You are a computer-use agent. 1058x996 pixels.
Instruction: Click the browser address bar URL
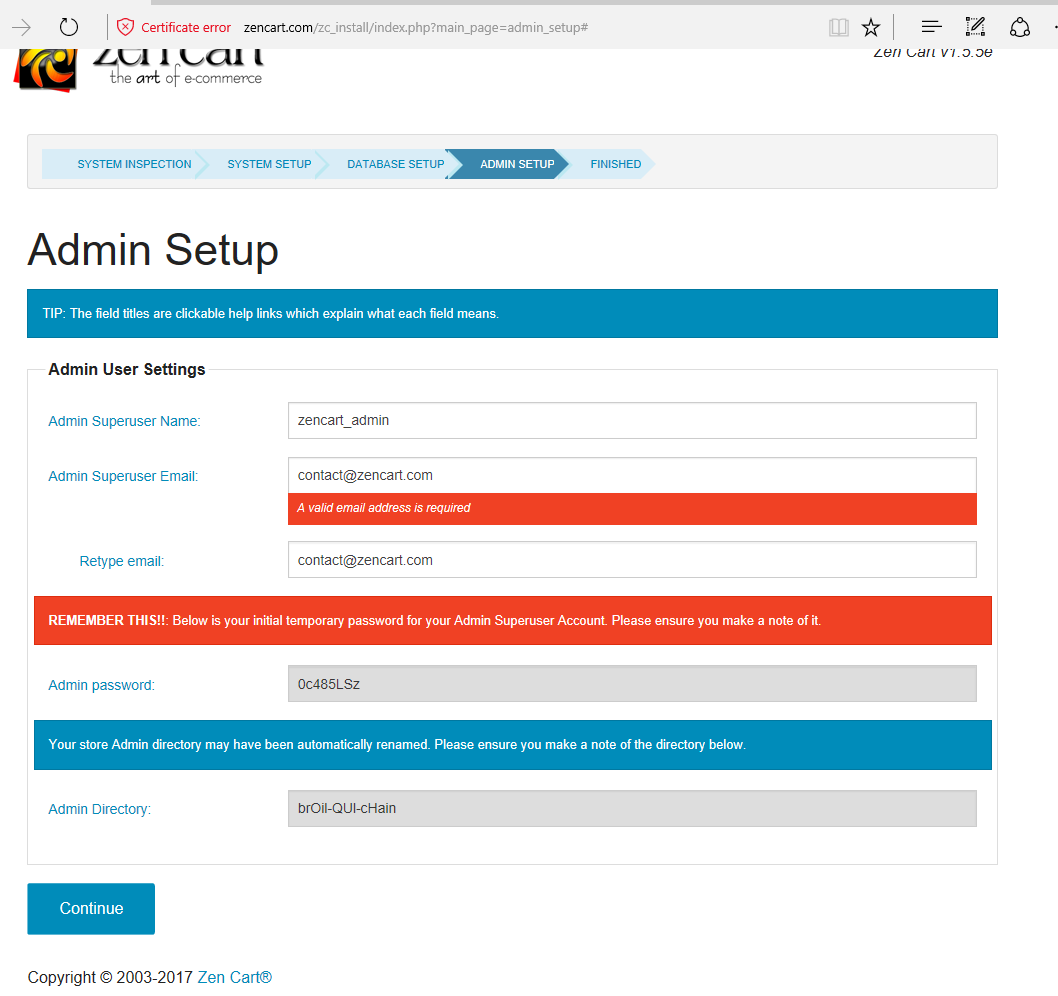(x=416, y=28)
